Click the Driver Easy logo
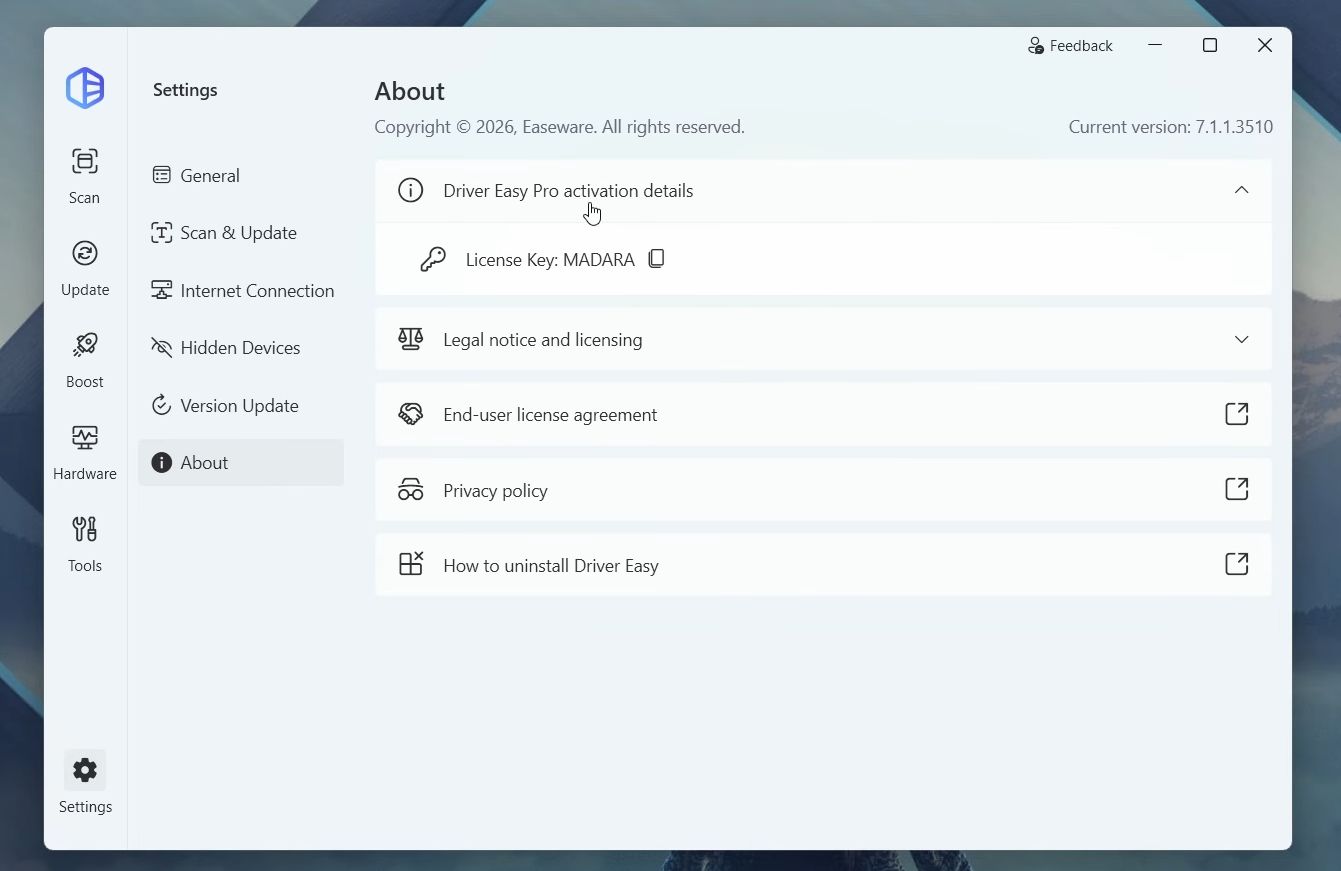 [x=85, y=88]
